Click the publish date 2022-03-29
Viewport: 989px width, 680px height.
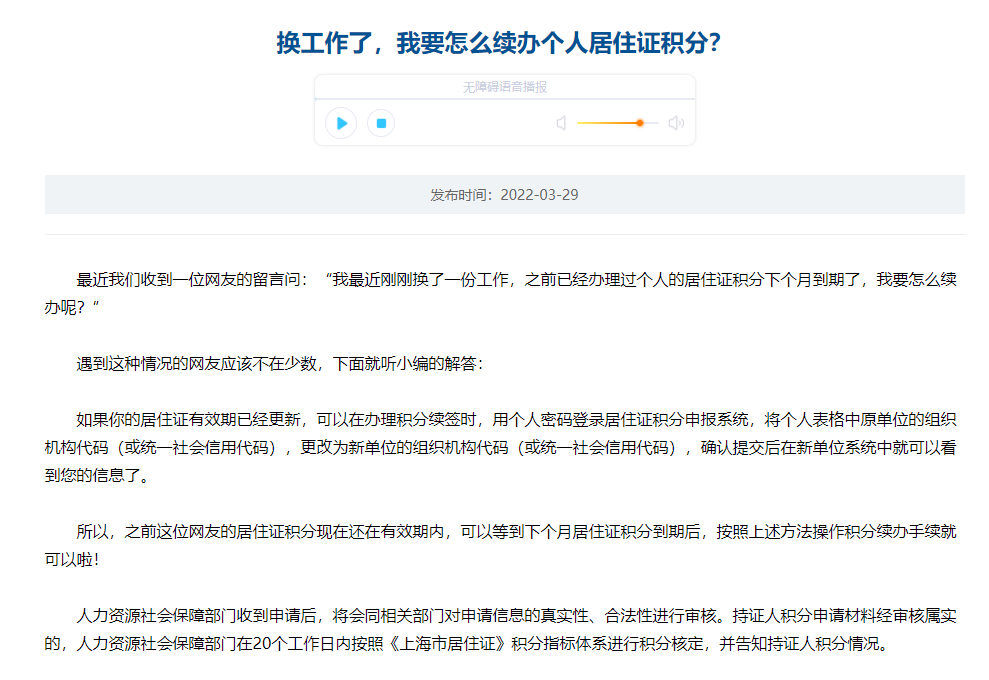click(539, 195)
